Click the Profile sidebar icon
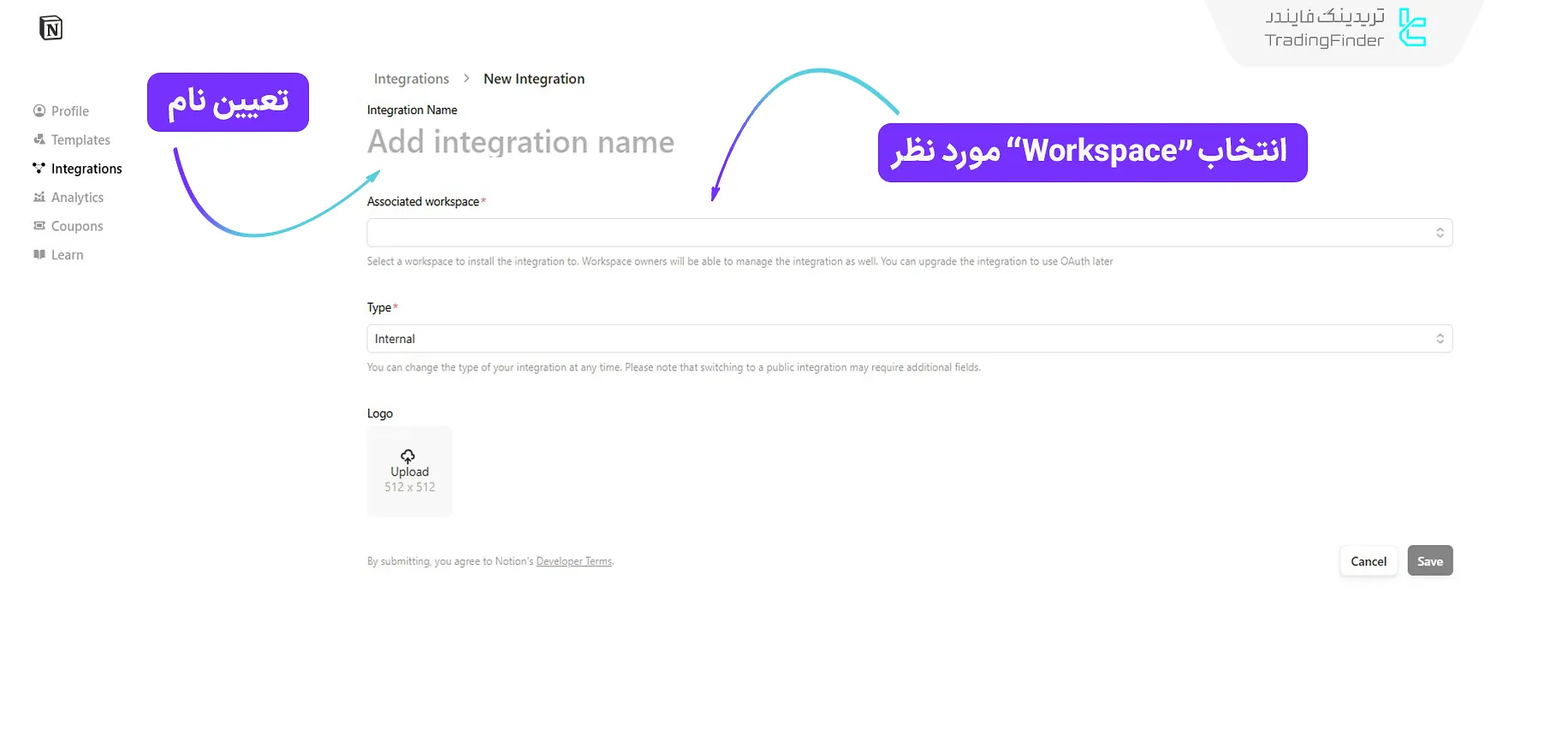The width and height of the screenshot is (1568, 729). (x=39, y=110)
